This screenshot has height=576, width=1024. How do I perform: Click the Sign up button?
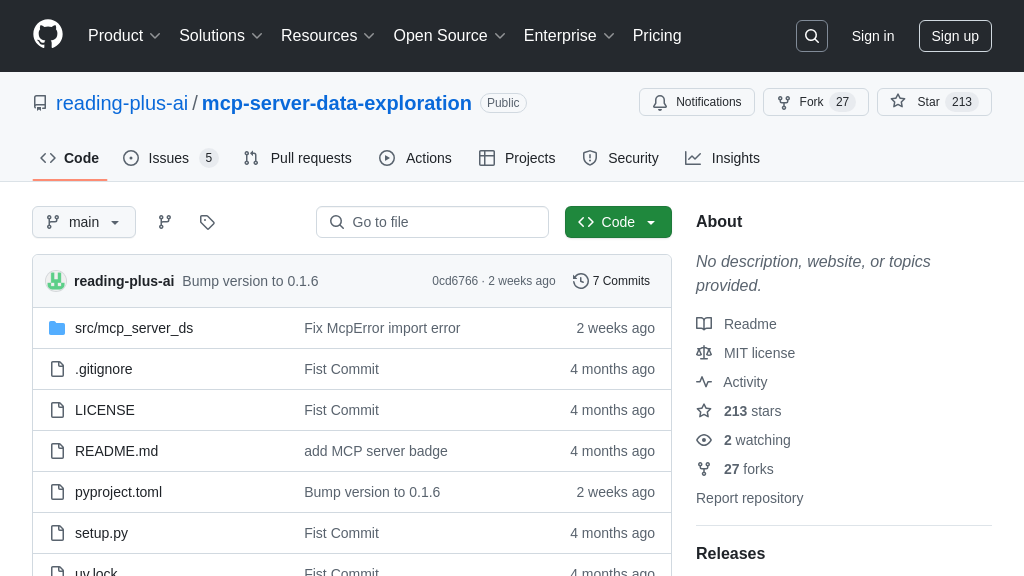(955, 36)
